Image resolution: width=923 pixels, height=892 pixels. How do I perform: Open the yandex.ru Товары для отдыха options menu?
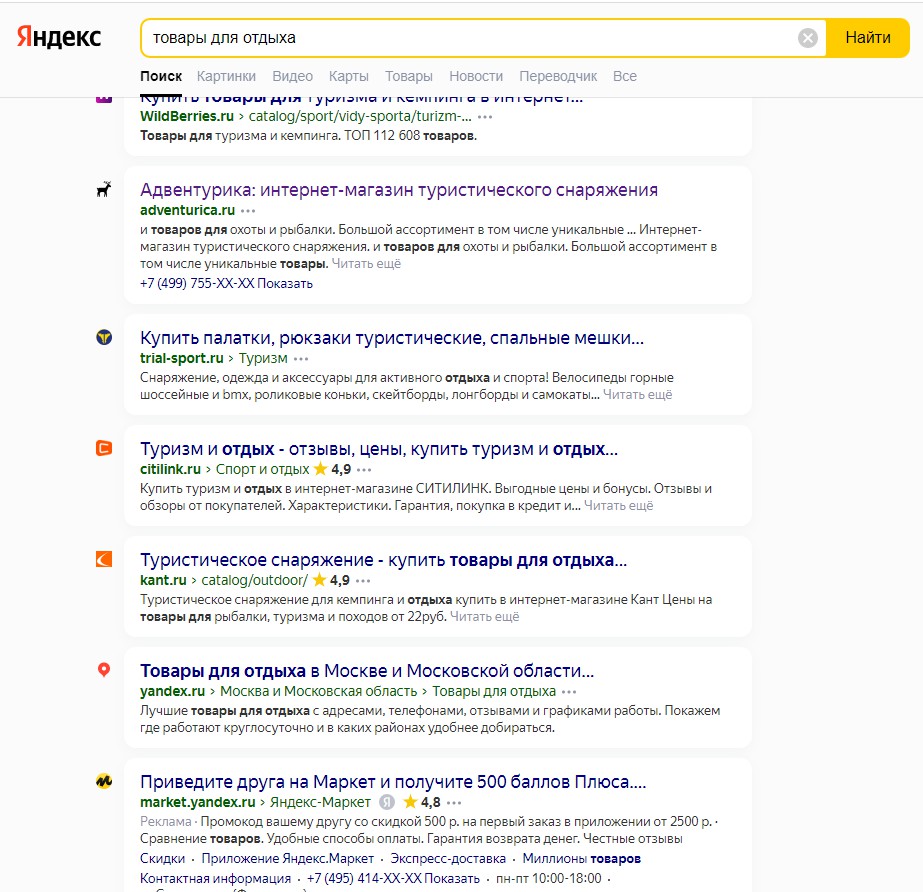[569, 692]
